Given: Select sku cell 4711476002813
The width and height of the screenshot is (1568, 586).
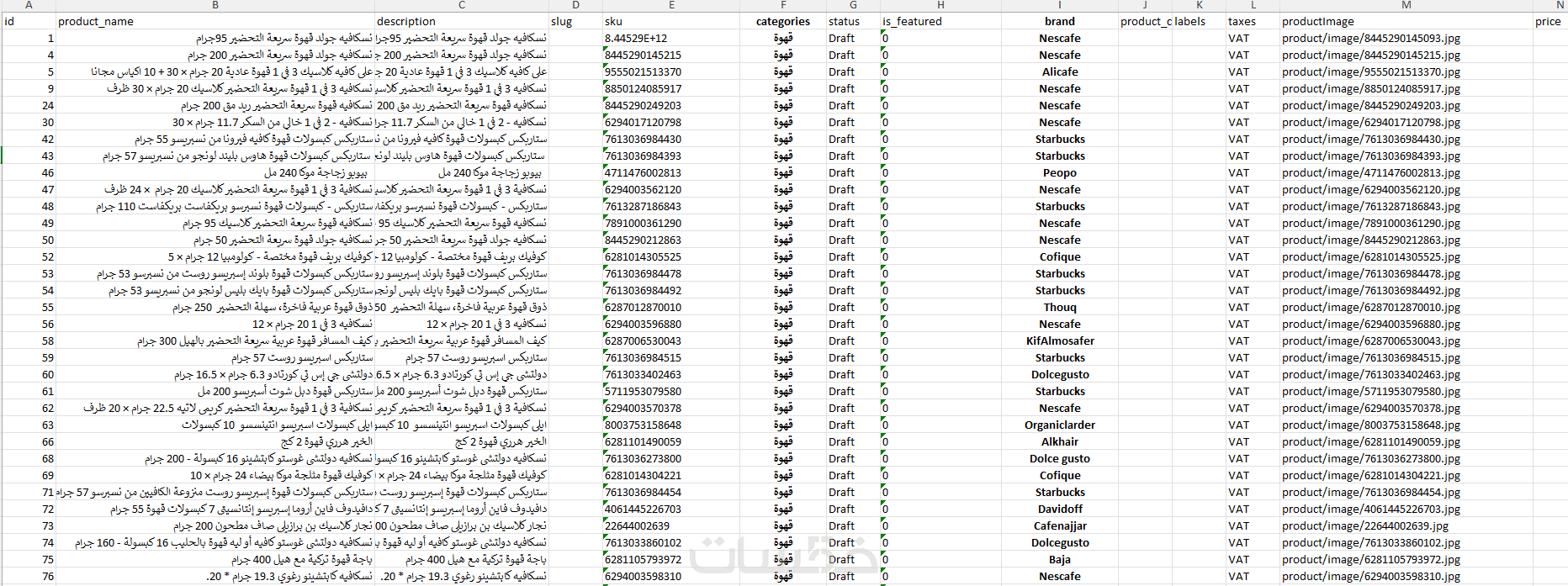Looking at the screenshot, I should tap(671, 172).
